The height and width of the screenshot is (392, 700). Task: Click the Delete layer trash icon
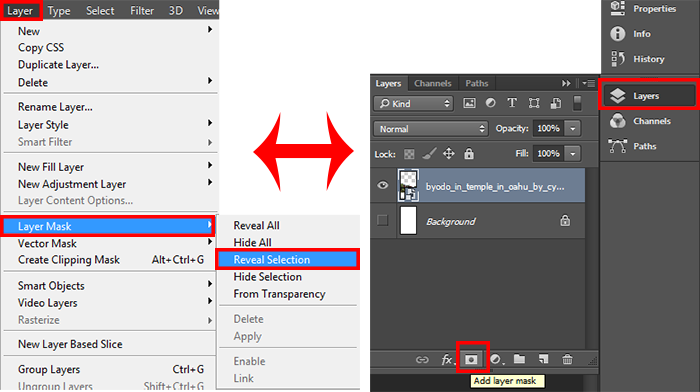pyautogui.click(x=567, y=359)
